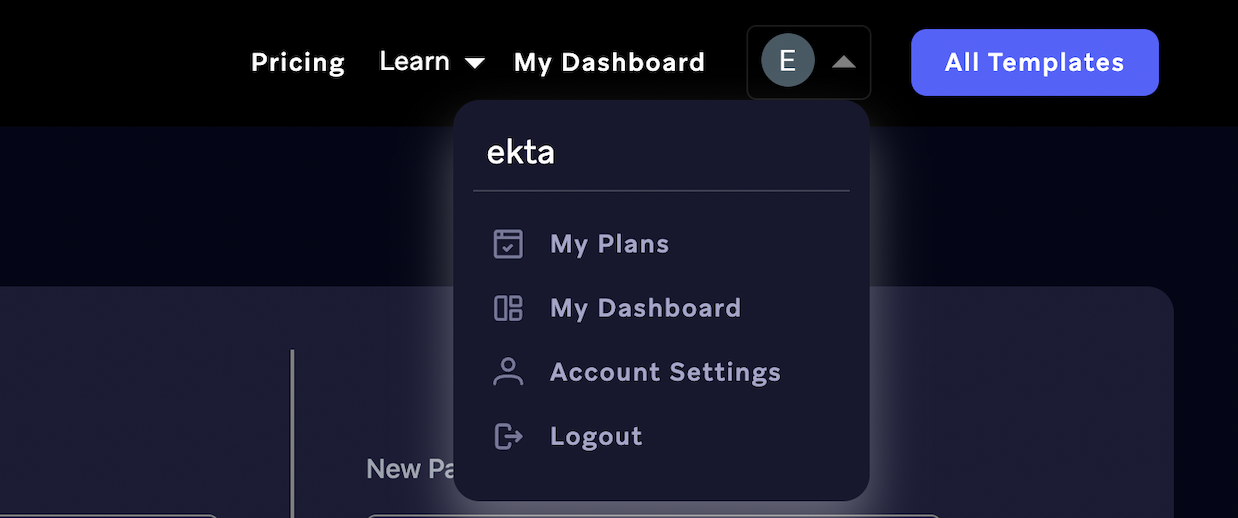Go to the Pricing page
The height and width of the screenshot is (518, 1238).
(298, 62)
